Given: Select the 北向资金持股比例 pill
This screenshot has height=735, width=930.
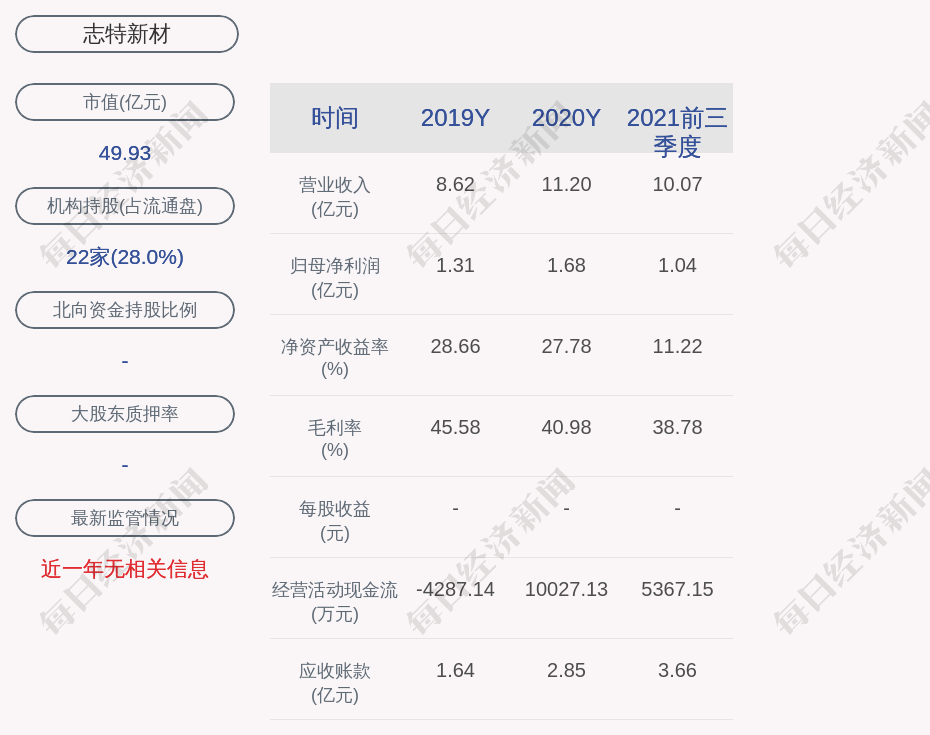Looking at the screenshot, I should (x=125, y=310).
